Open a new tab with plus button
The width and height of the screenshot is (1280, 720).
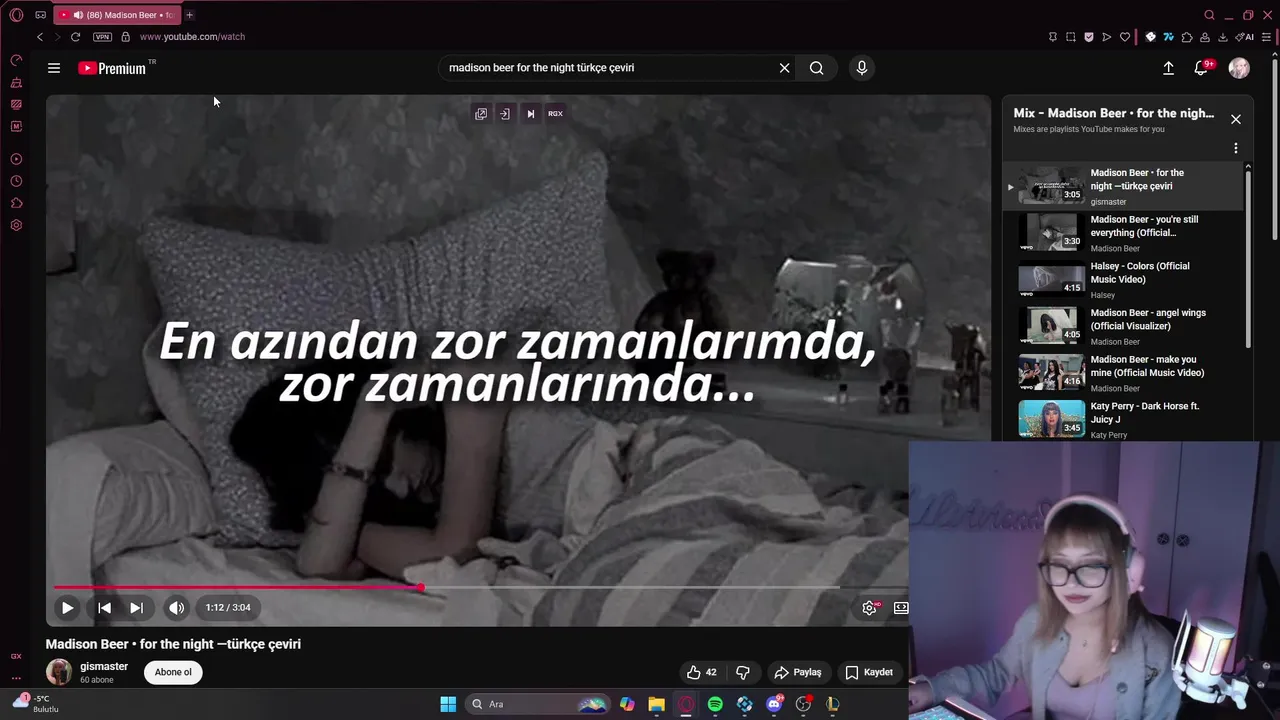click(x=189, y=15)
